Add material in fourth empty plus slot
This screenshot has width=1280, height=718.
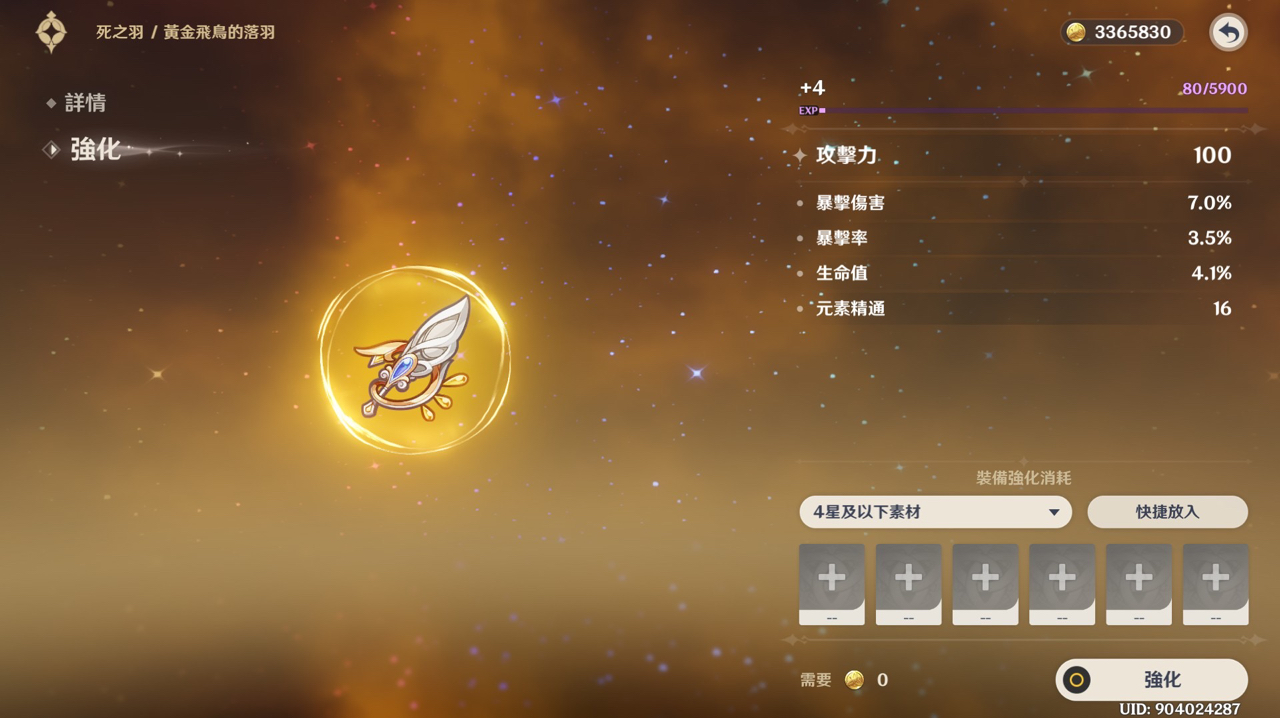click(1062, 584)
